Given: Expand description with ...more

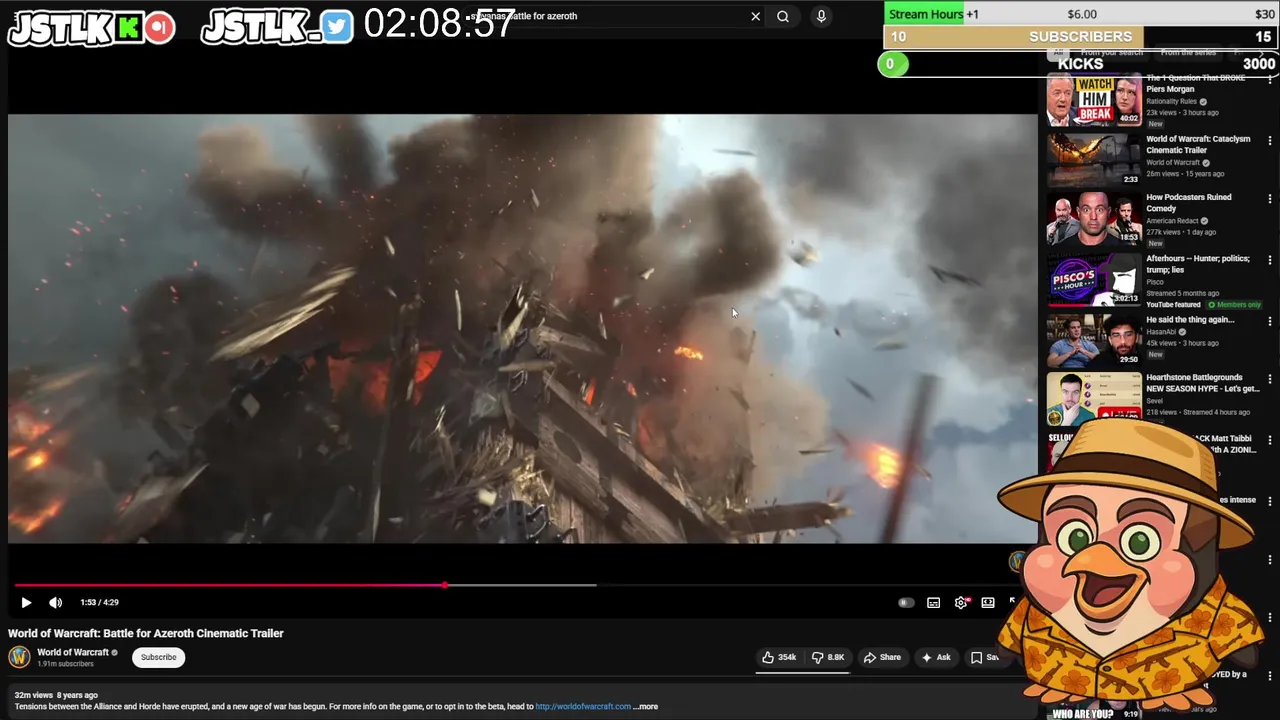Looking at the screenshot, I should coord(646,706).
